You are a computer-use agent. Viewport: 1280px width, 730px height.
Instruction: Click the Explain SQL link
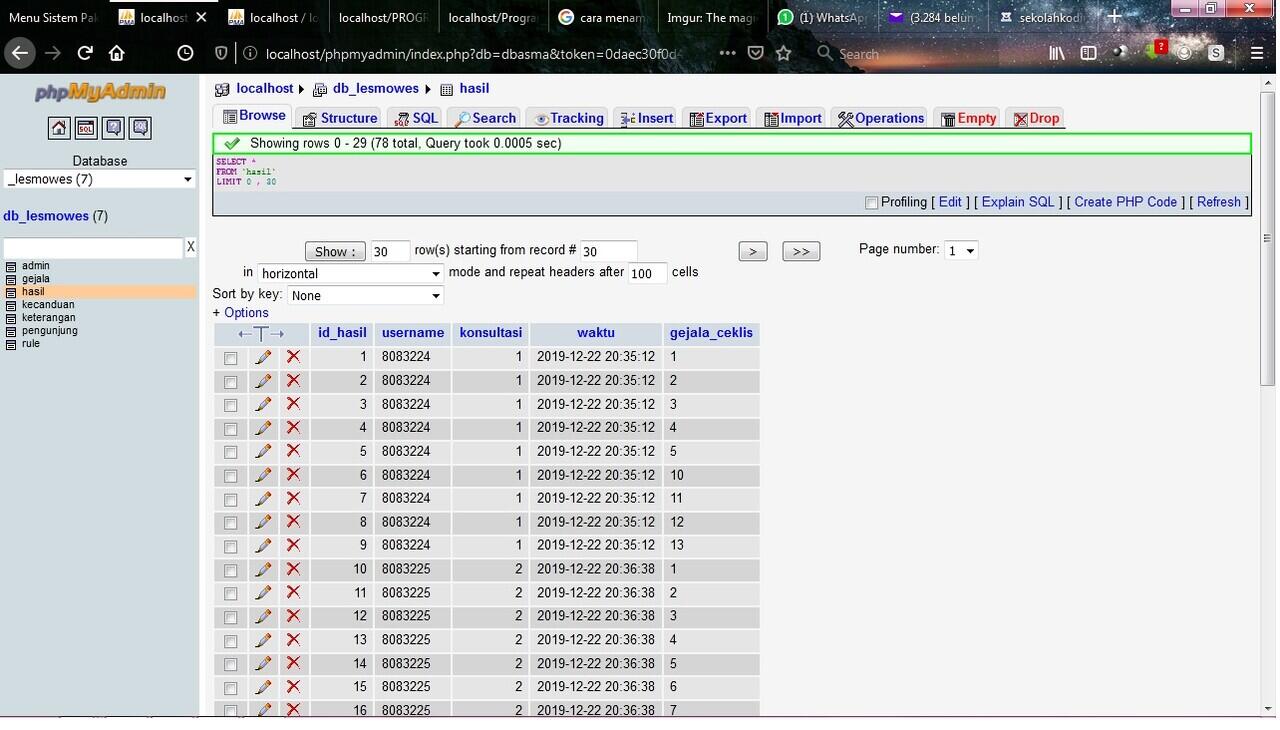click(1018, 202)
